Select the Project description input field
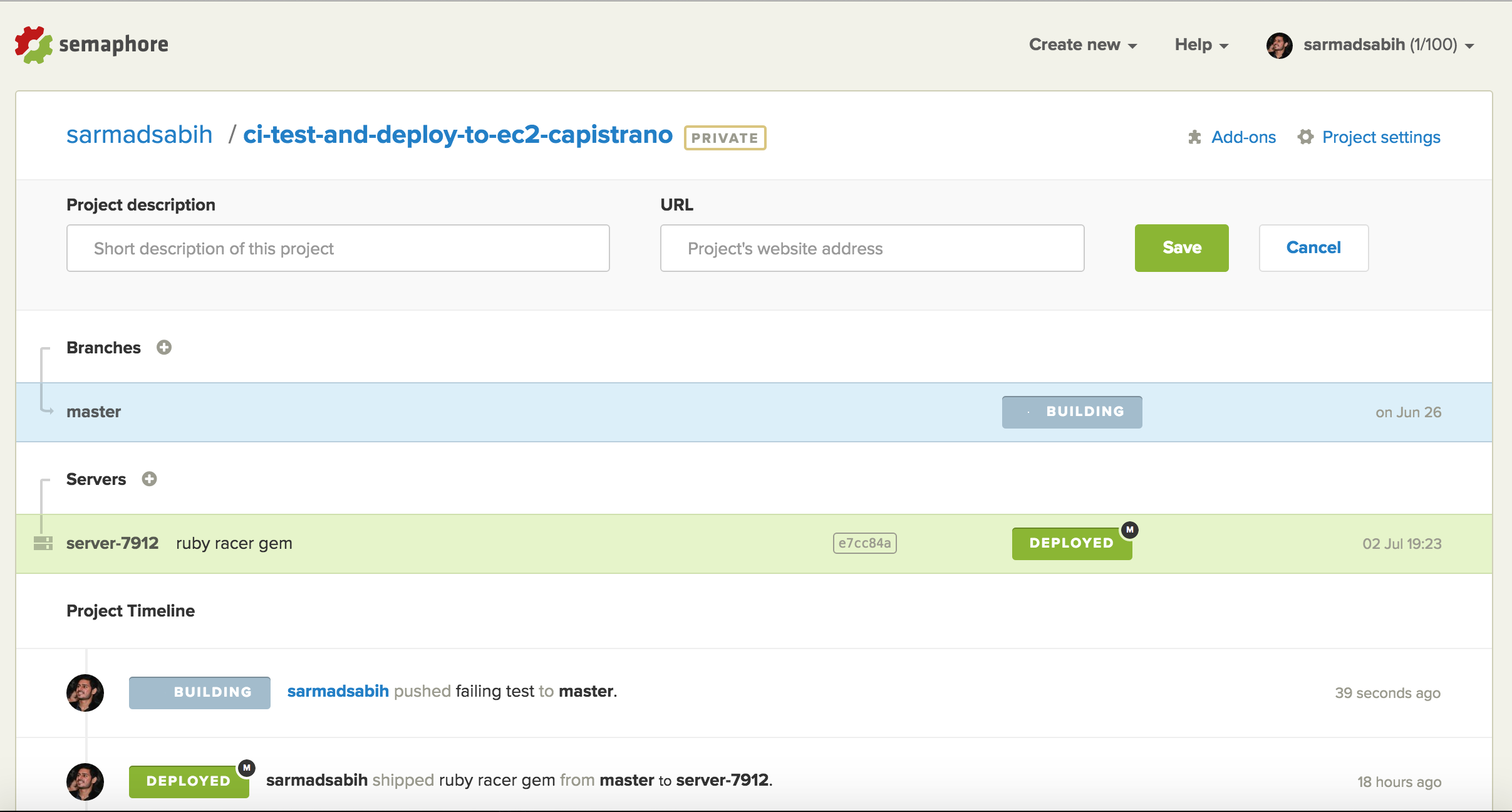This screenshot has height=812, width=1512. click(338, 248)
